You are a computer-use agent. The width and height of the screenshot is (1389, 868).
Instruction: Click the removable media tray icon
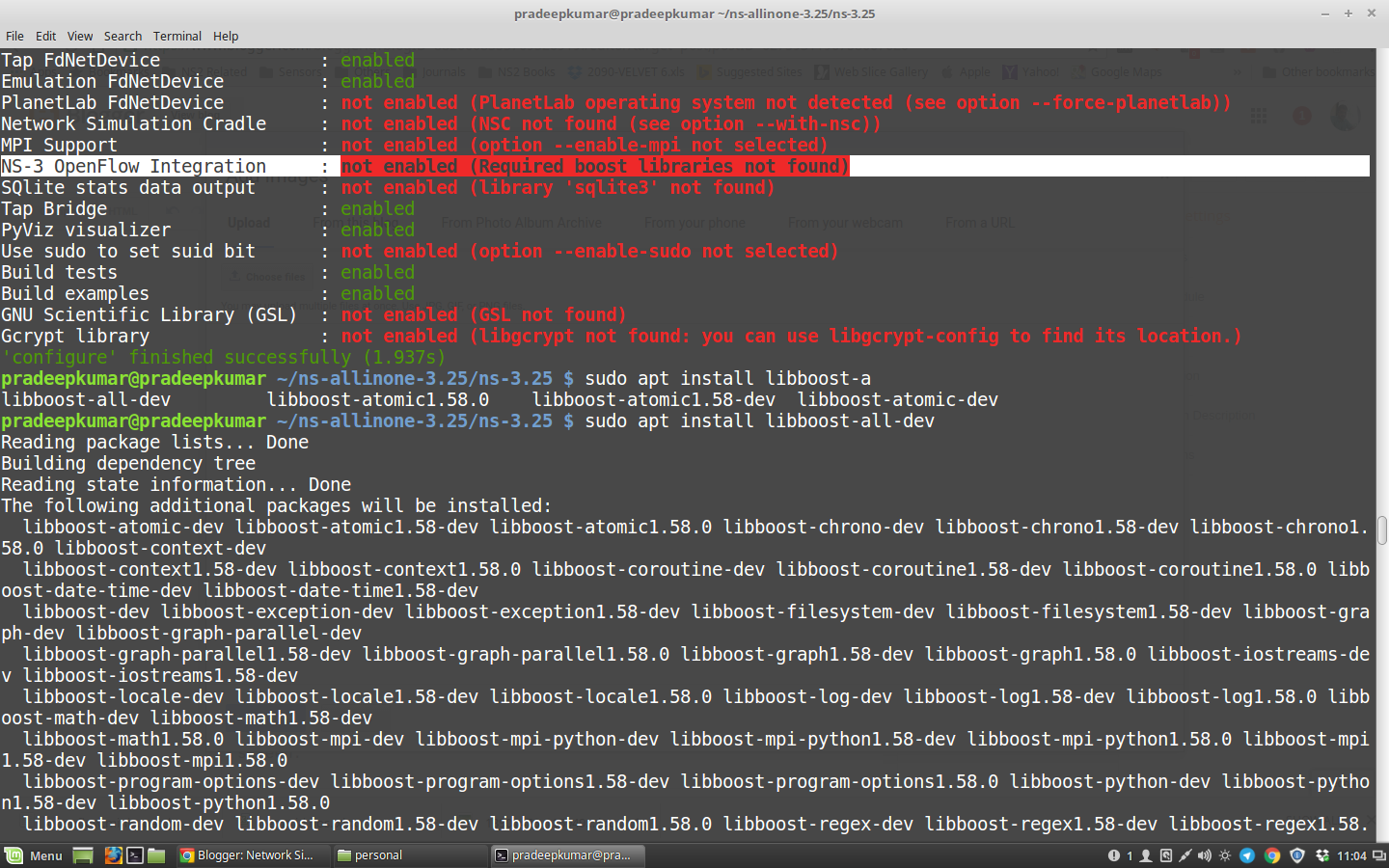[1166, 856]
